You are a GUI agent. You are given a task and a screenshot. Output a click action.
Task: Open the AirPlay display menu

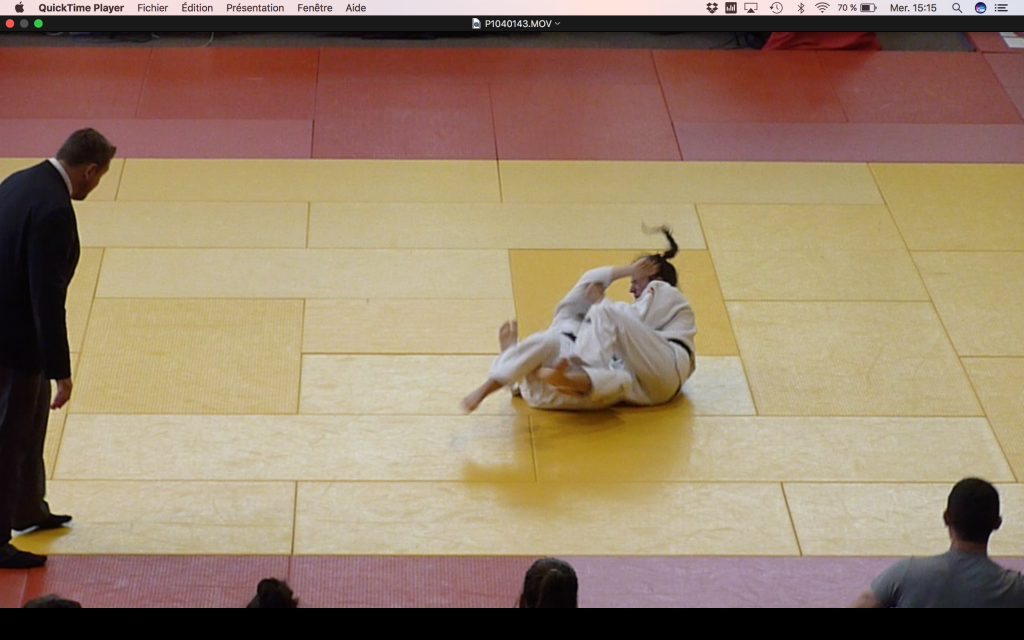[x=751, y=8]
